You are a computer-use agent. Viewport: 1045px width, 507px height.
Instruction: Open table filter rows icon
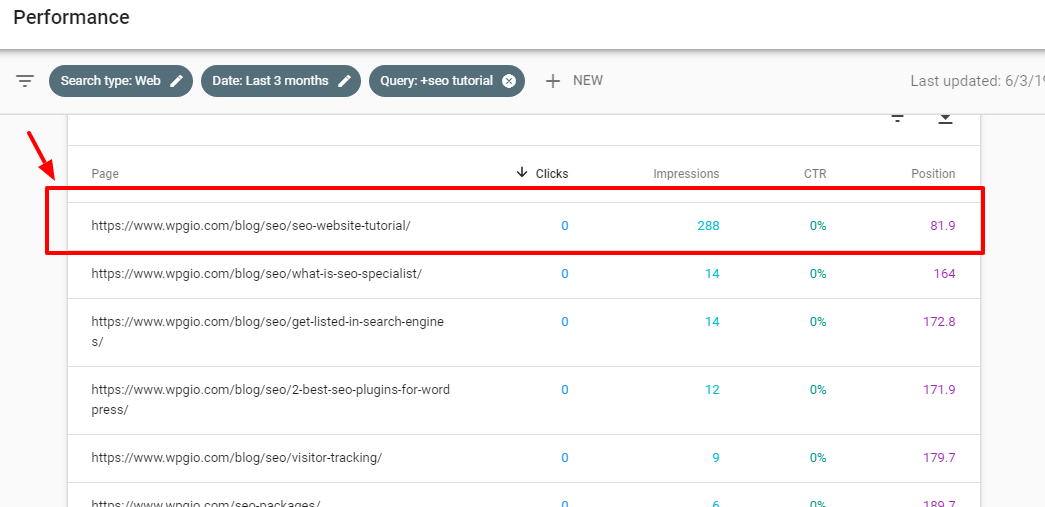point(898,118)
